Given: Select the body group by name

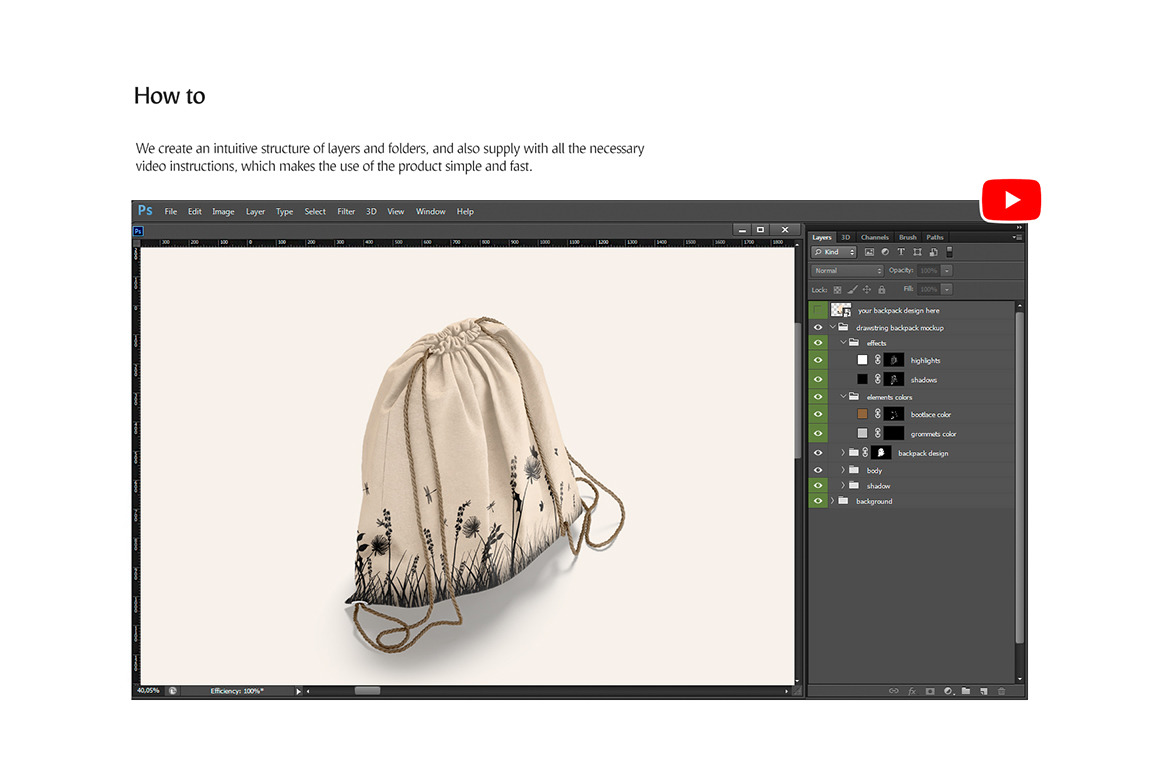Looking at the screenshot, I should (x=874, y=470).
